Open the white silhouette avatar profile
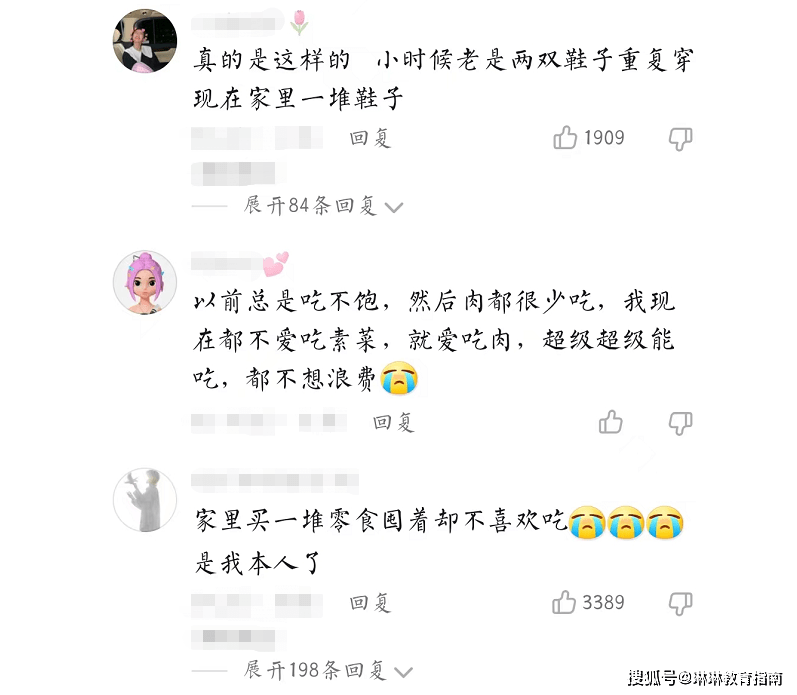Viewport: 797px width, 695px height. point(145,500)
